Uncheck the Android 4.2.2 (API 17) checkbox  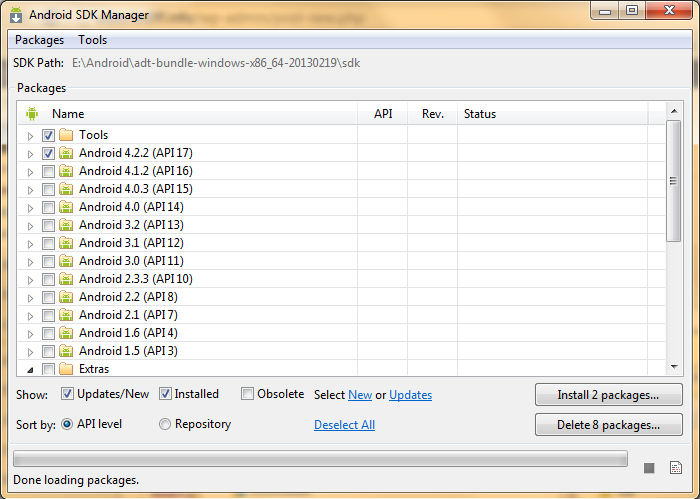tap(48, 153)
